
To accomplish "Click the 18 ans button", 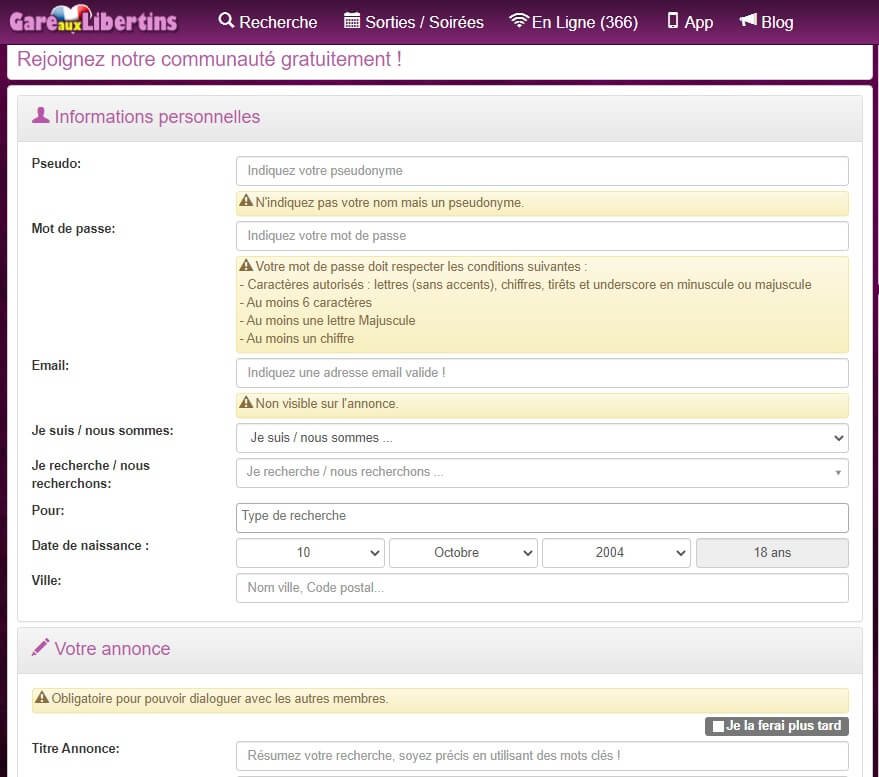I will tap(771, 552).
